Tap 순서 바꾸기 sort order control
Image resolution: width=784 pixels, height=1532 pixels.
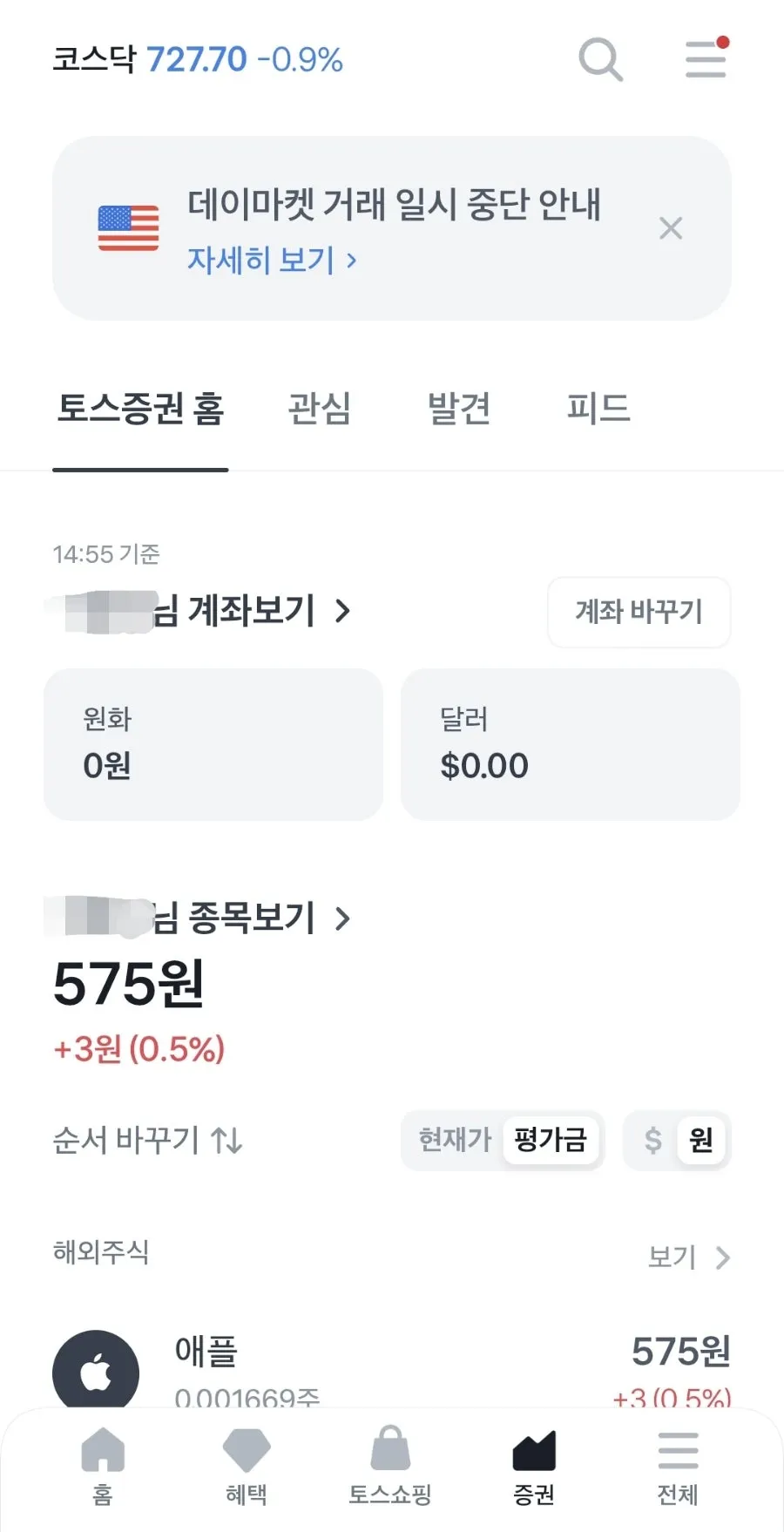click(x=148, y=1140)
